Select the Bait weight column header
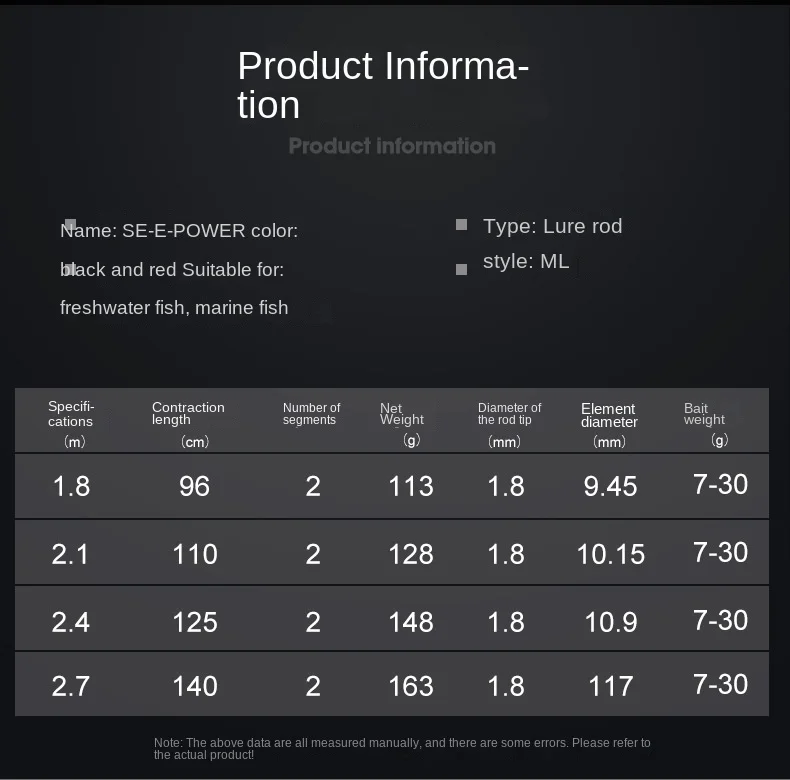The width and height of the screenshot is (790, 780). coord(706,422)
